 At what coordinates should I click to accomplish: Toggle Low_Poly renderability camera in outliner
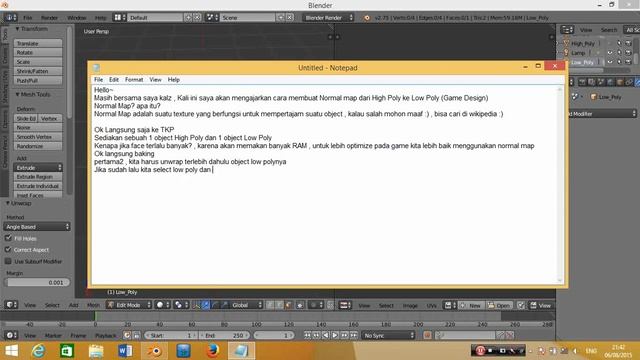[628, 62]
